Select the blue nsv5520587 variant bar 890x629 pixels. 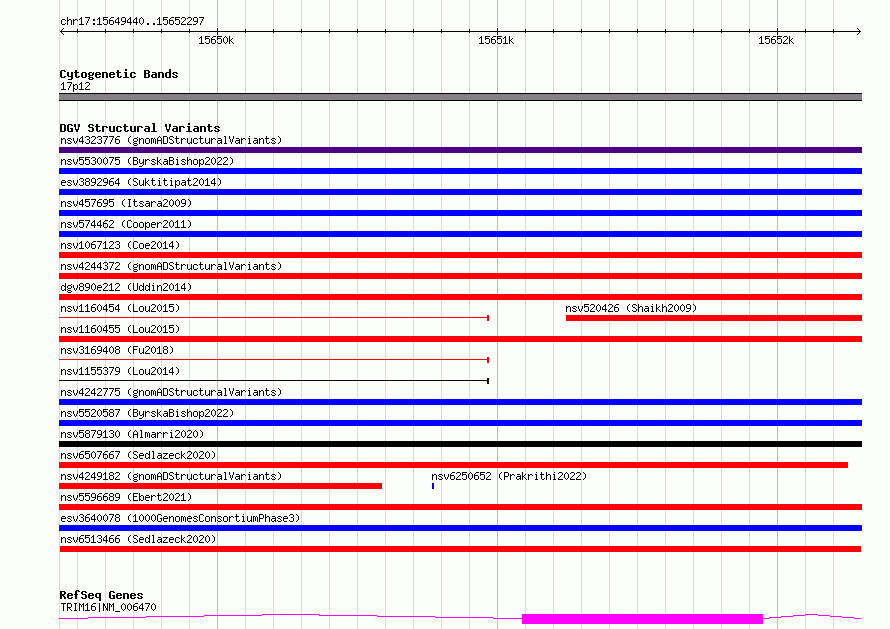460,423
